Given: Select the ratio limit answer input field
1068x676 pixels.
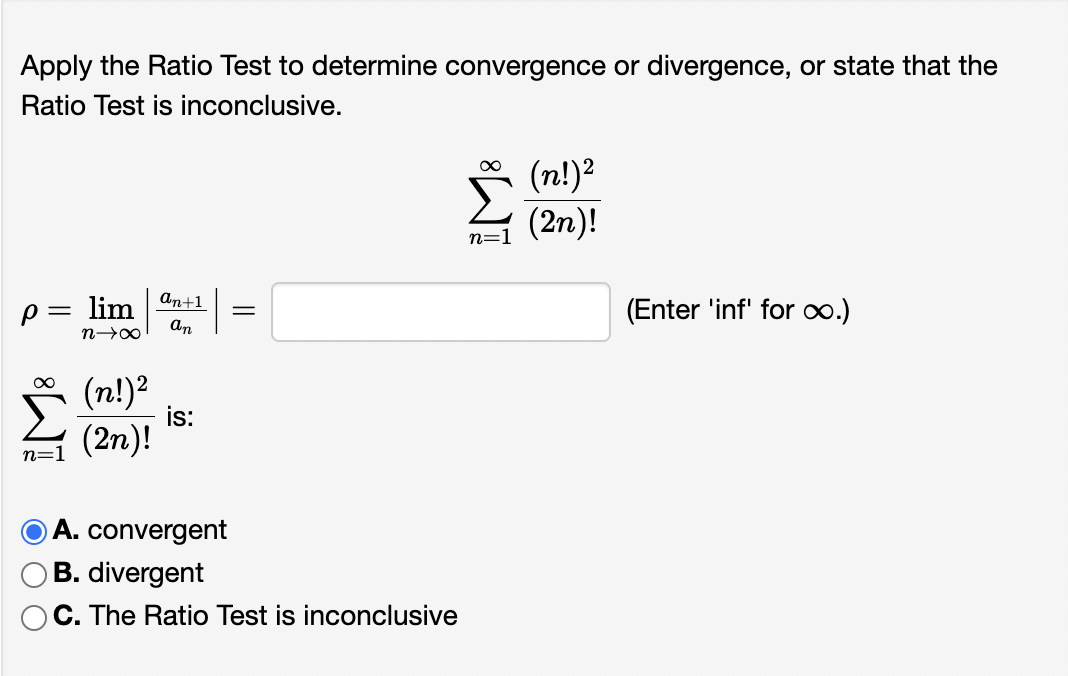Looking at the screenshot, I should pos(440,312).
